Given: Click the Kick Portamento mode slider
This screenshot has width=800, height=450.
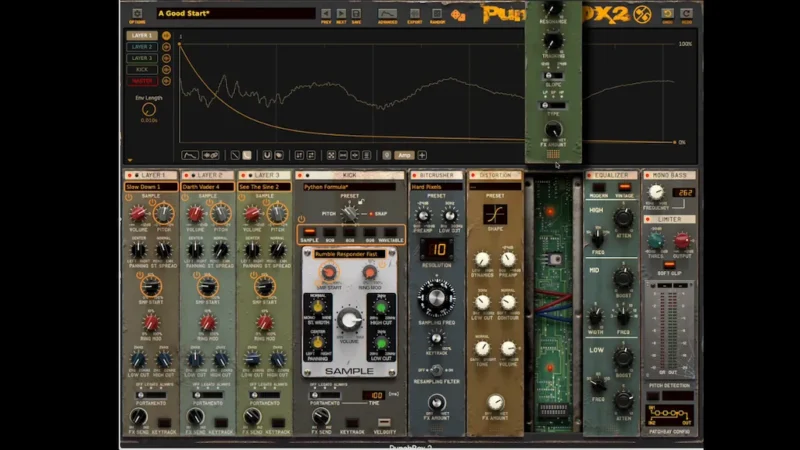Looking at the screenshot, I should [324, 395].
